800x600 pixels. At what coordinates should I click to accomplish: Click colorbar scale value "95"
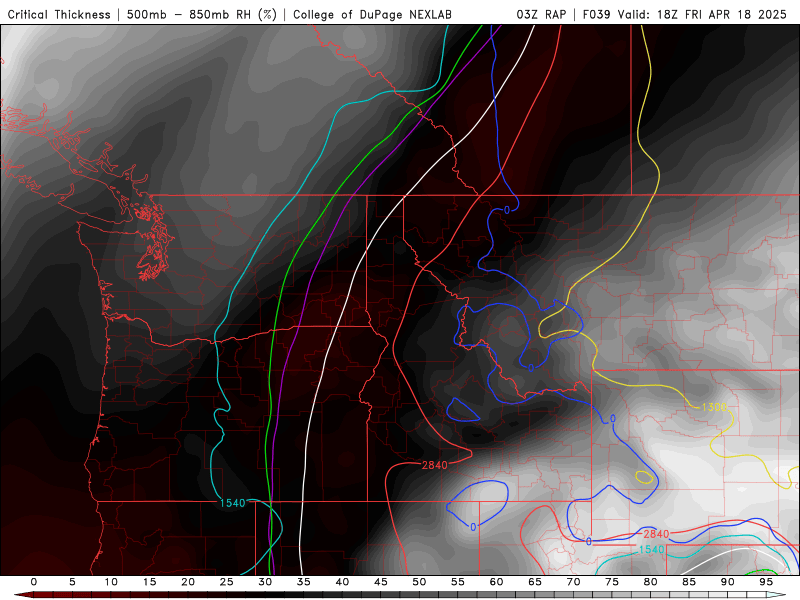766,582
